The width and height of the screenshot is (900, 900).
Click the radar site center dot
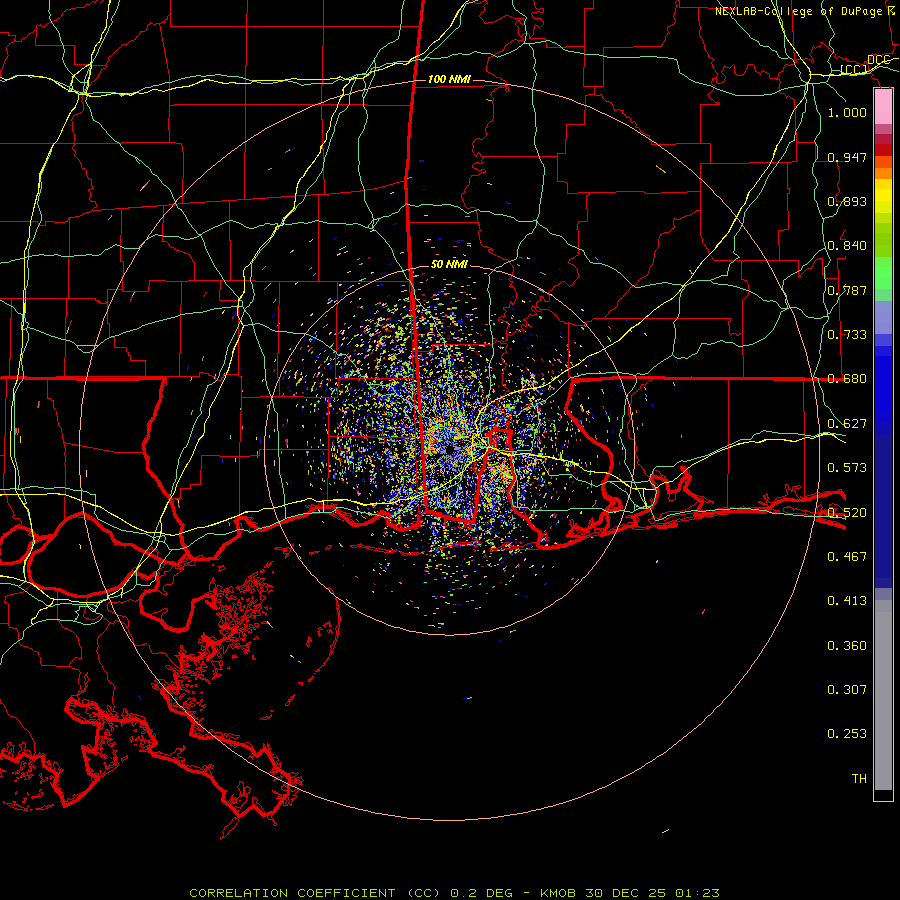(x=449, y=451)
